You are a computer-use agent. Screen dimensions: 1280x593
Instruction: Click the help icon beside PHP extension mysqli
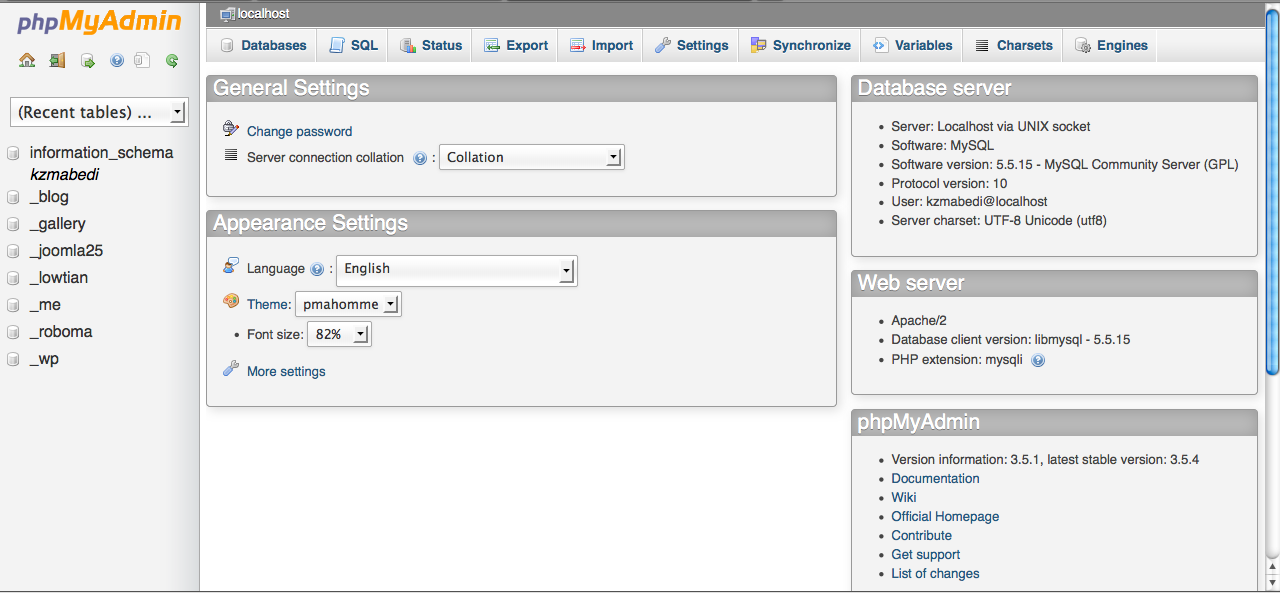click(x=1038, y=360)
